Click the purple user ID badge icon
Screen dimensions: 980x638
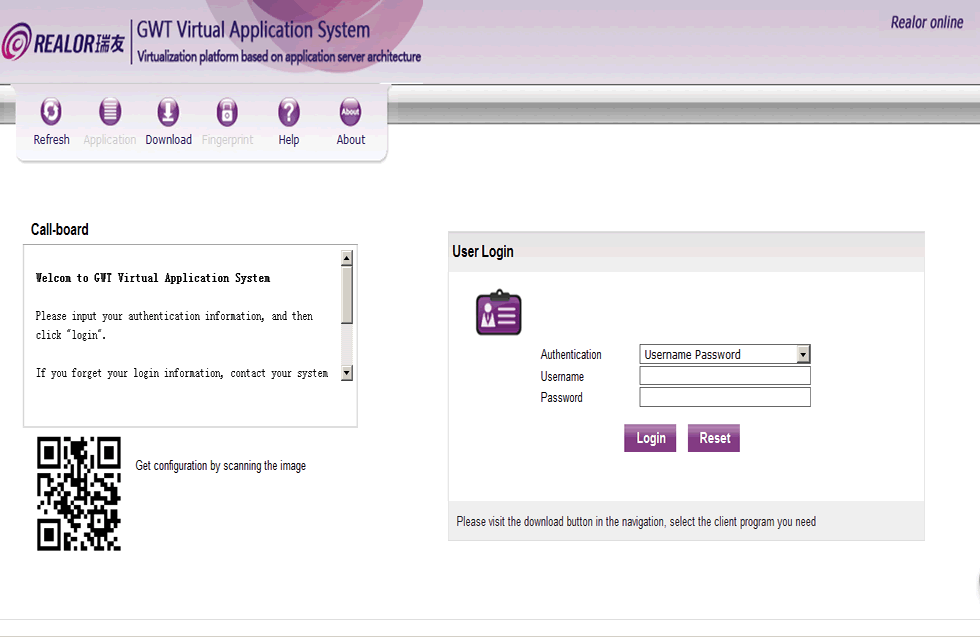(498, 313)
